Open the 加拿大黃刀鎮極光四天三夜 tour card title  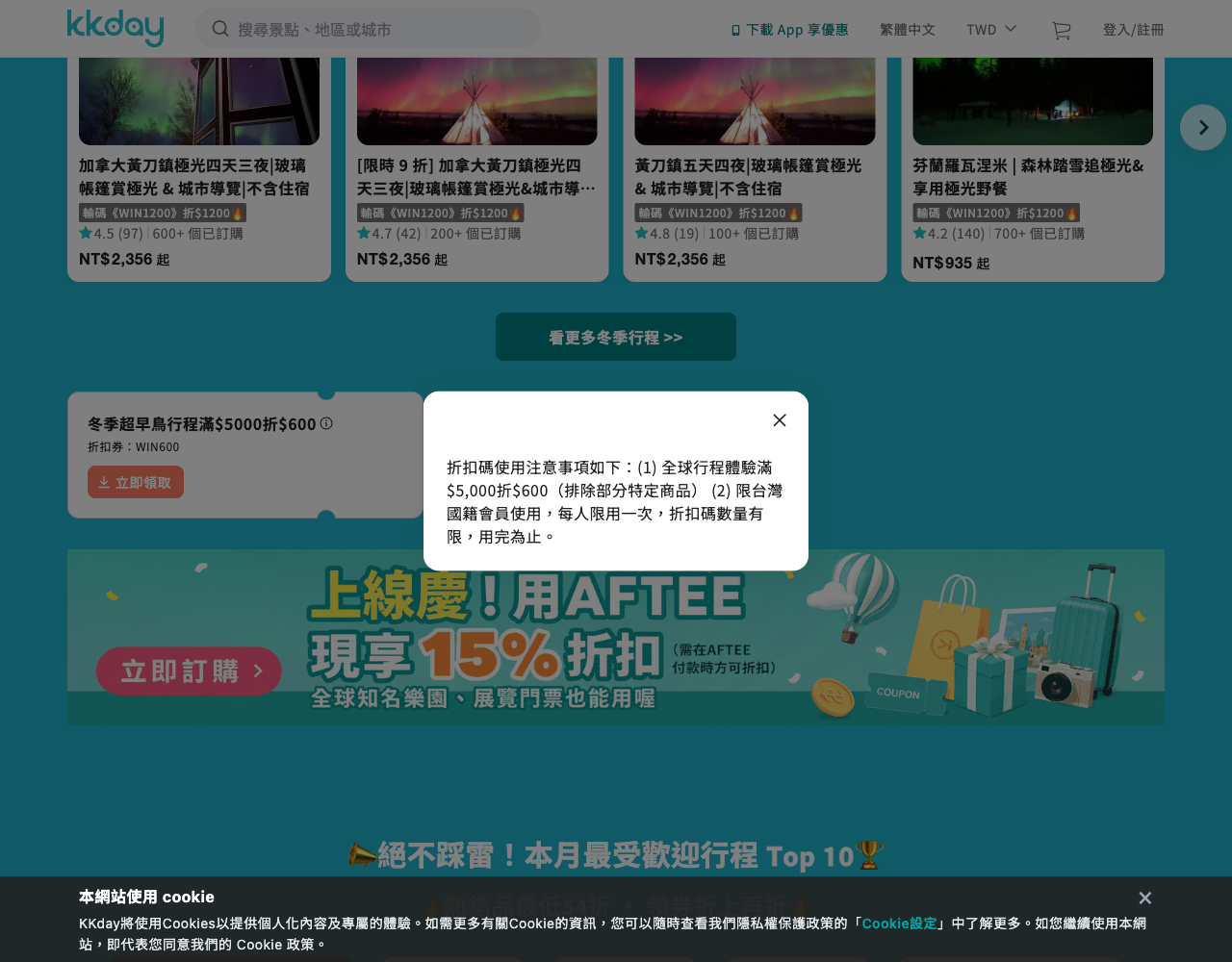(194, 177)
